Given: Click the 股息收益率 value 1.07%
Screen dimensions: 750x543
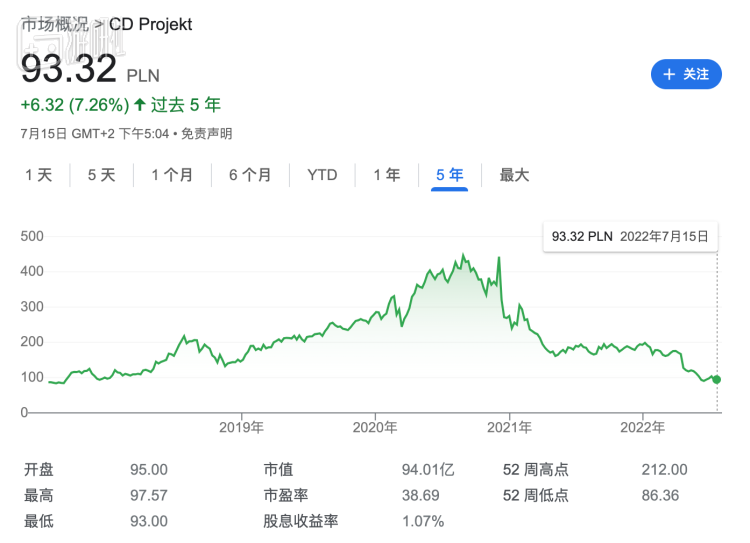Looking at the screenshot, I should (x=423, y=521).
